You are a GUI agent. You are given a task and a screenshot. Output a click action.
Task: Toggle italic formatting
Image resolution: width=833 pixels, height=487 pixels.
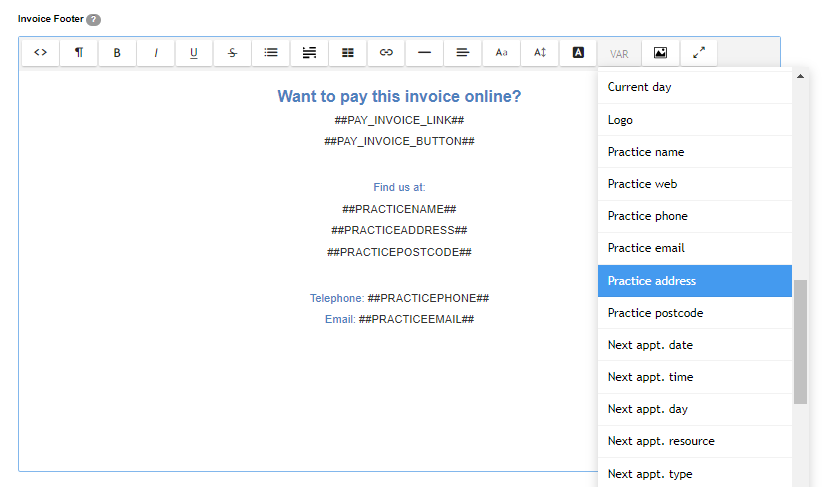pos(156,53)
